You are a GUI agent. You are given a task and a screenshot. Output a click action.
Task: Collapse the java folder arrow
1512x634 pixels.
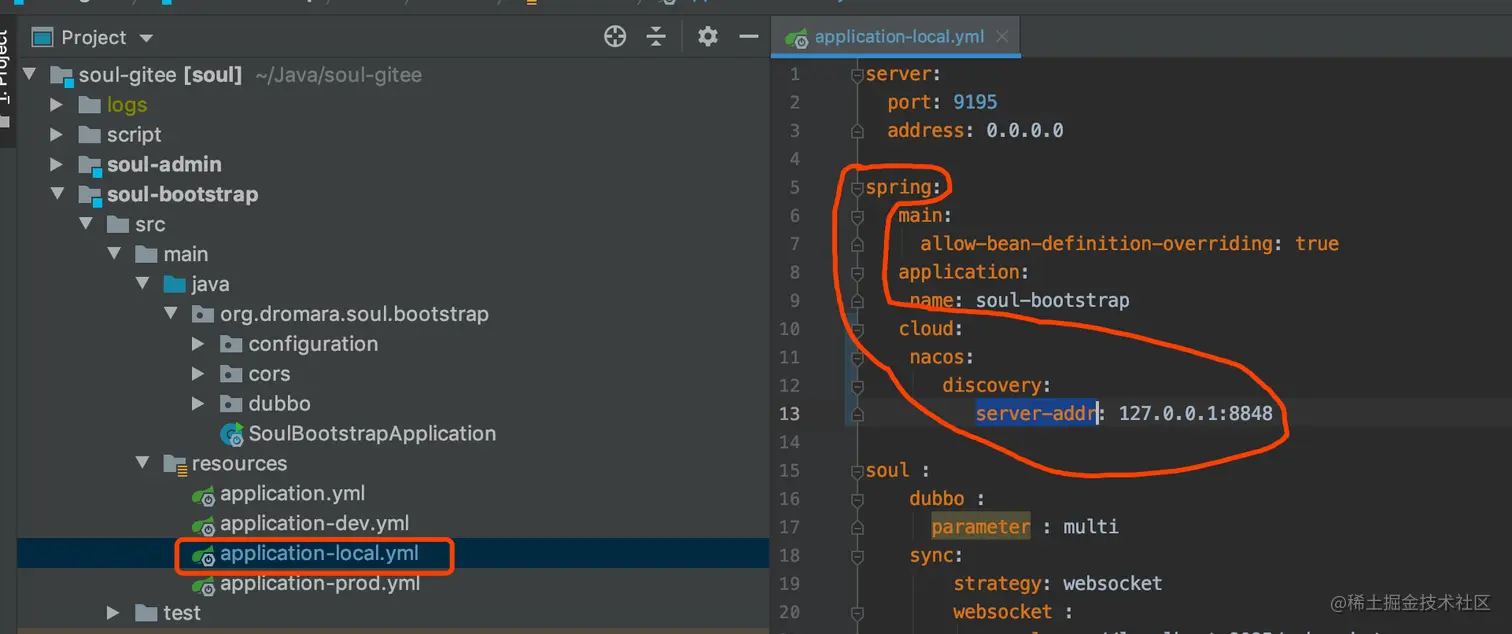tap(141, 285)
